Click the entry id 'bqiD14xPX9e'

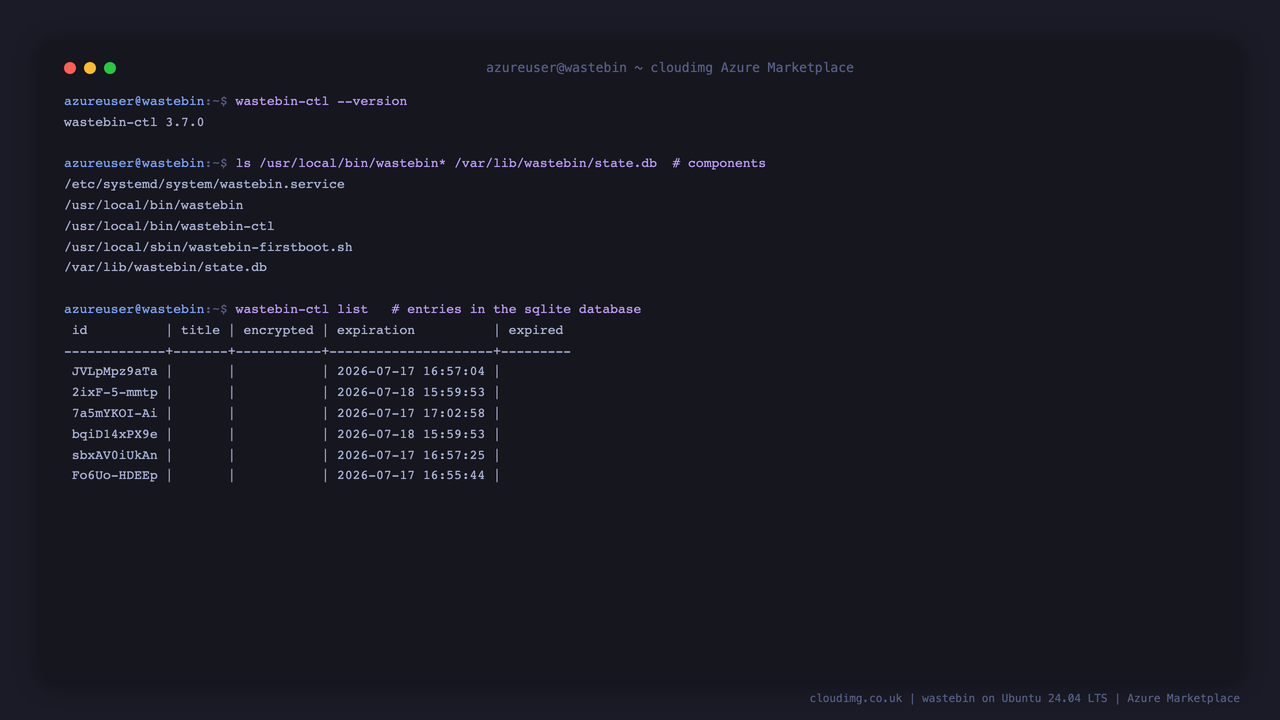[114, 434]
